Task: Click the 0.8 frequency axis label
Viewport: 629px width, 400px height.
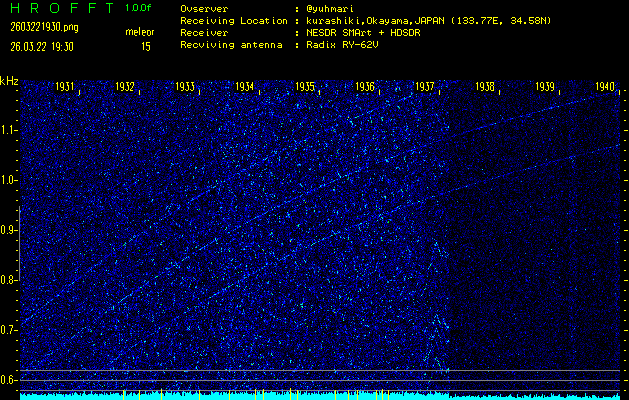Action: (x=8, y=280)
